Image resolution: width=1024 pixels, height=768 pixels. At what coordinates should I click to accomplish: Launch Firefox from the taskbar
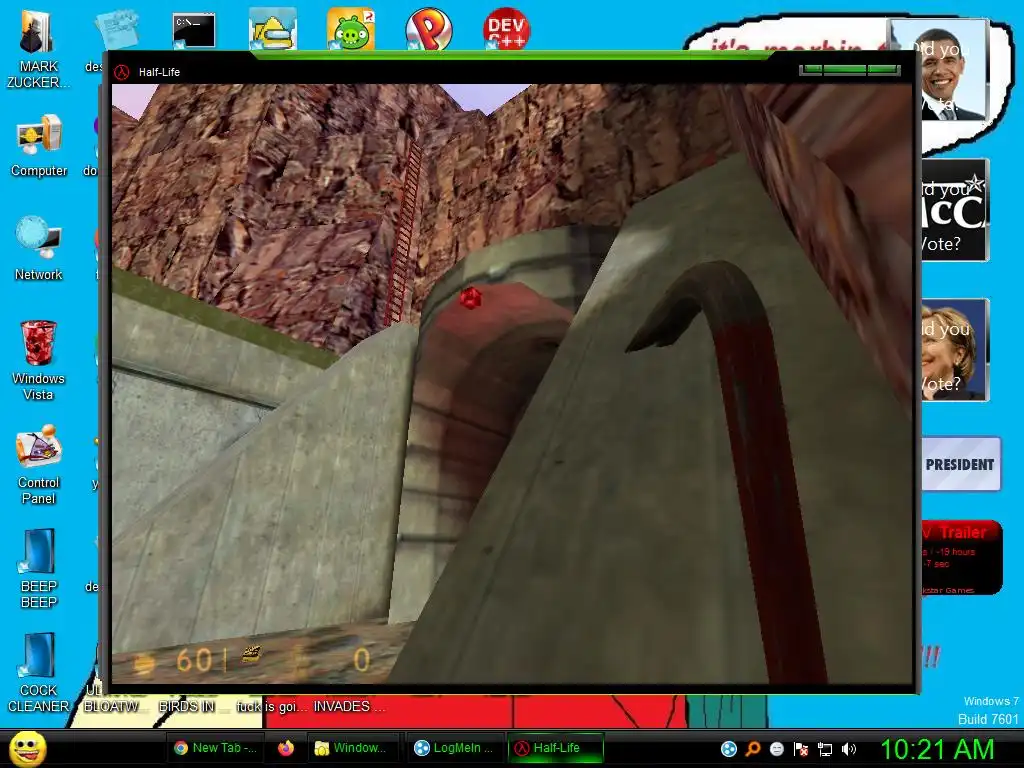click(286, 748)
